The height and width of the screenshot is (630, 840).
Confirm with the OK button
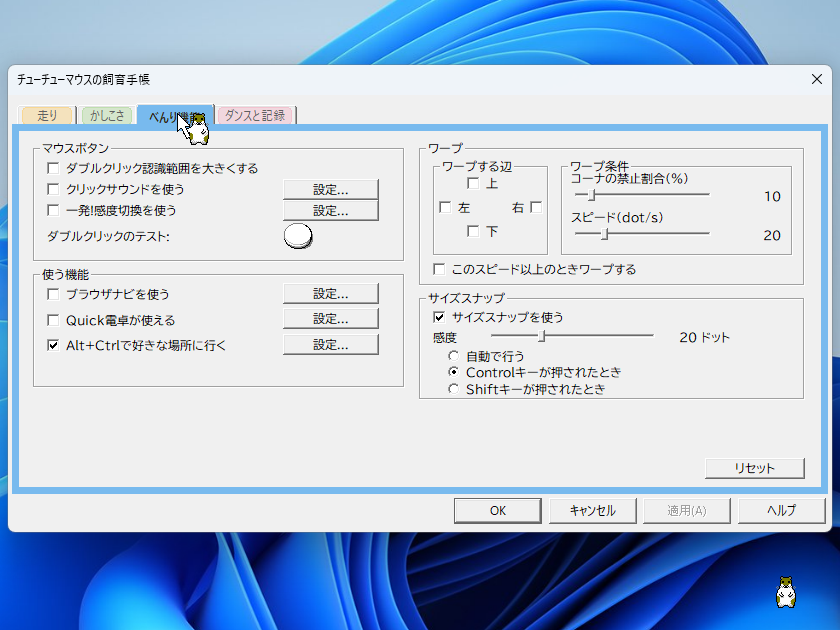498,511
